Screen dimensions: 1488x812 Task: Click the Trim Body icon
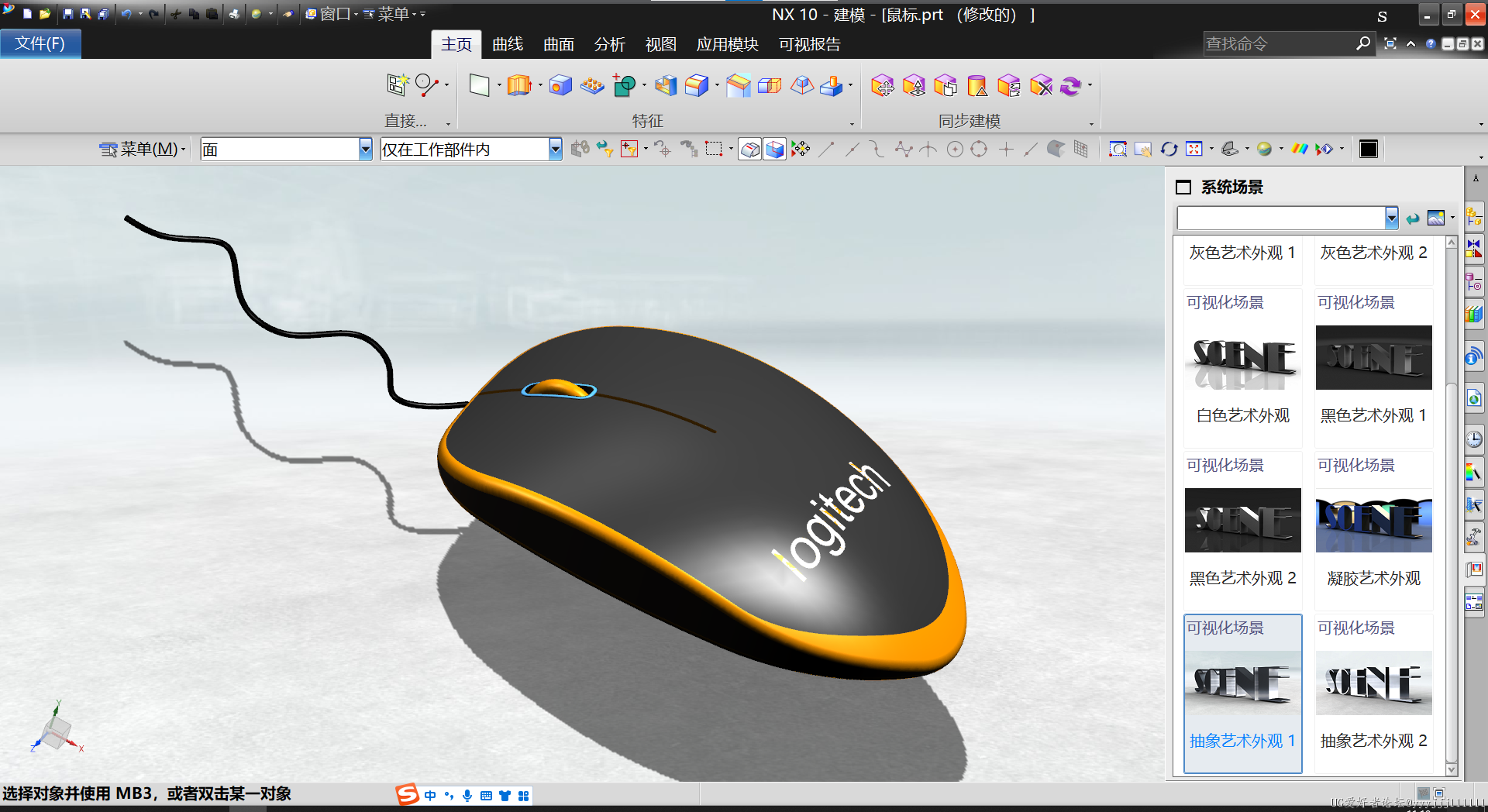(770, 85)
